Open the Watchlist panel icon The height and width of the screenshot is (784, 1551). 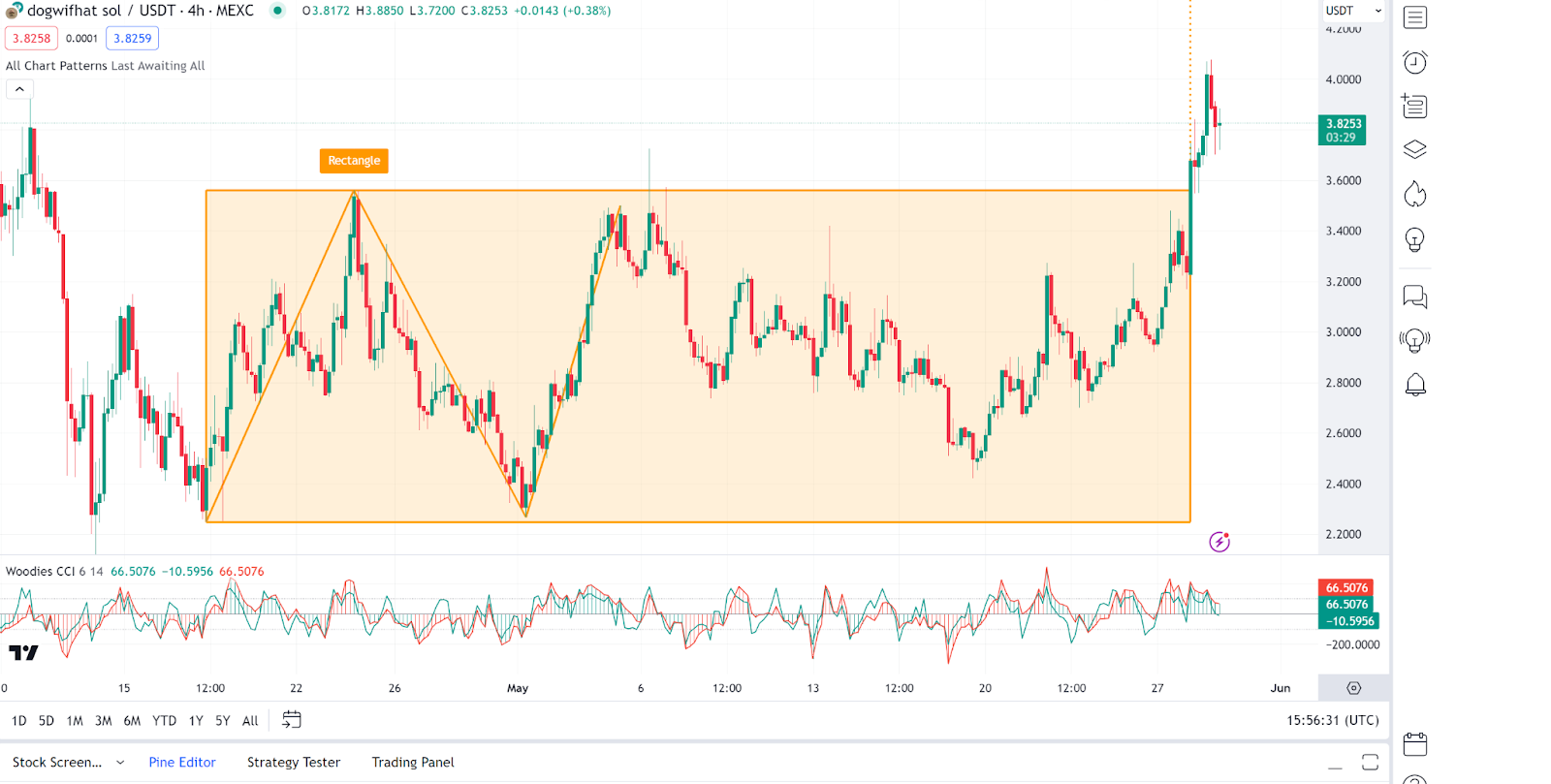point(1415,17)
